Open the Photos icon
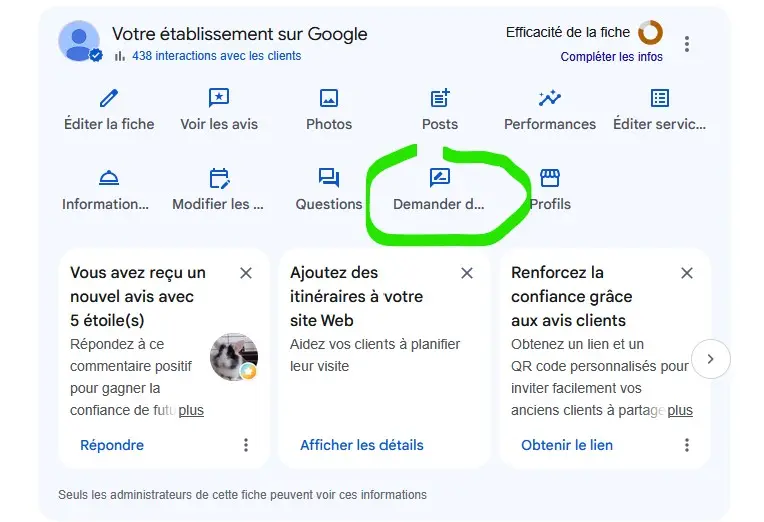764x522 pixels. [x=329, y=98]
